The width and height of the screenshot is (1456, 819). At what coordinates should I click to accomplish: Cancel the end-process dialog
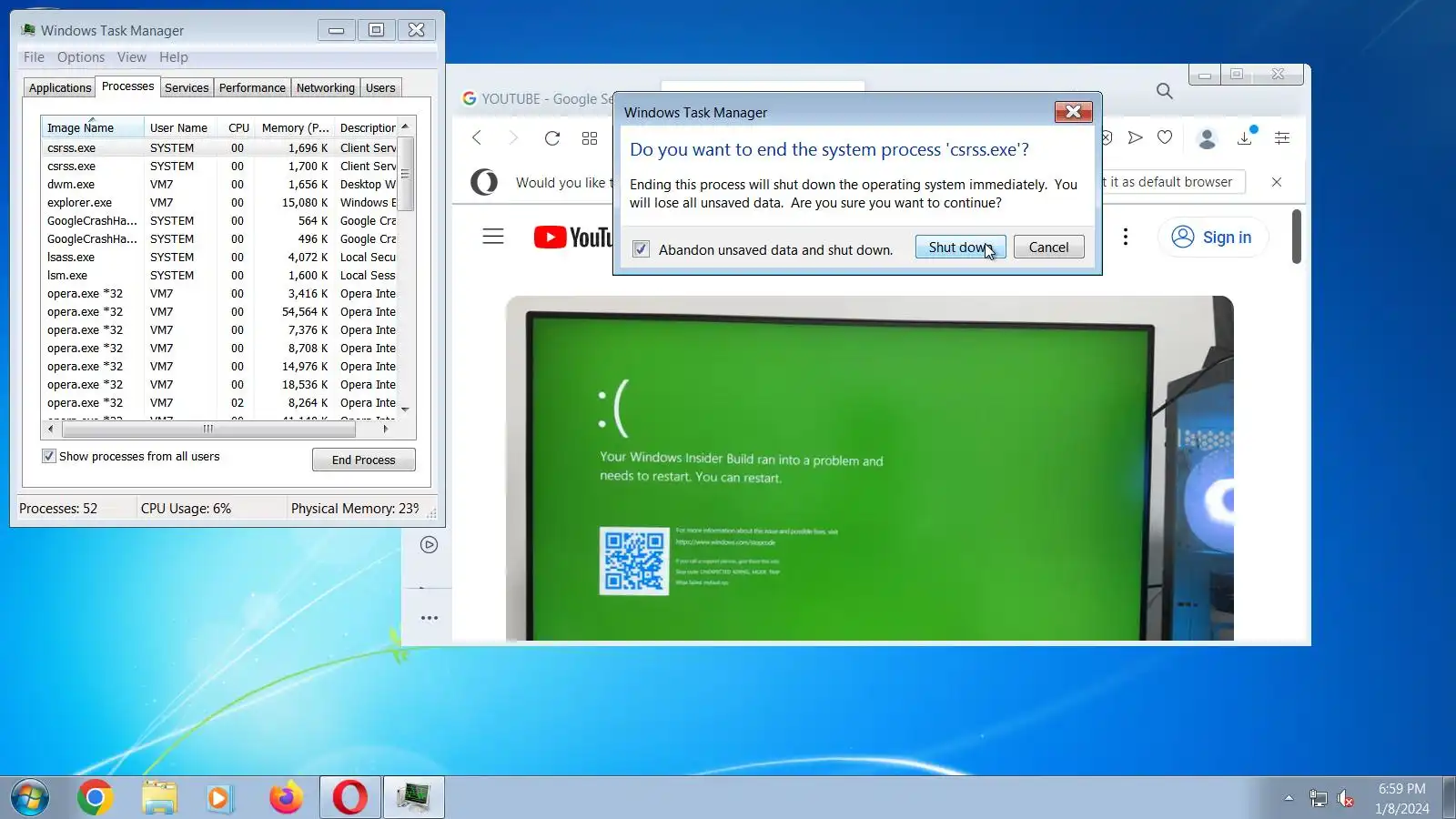(1048, 248)
